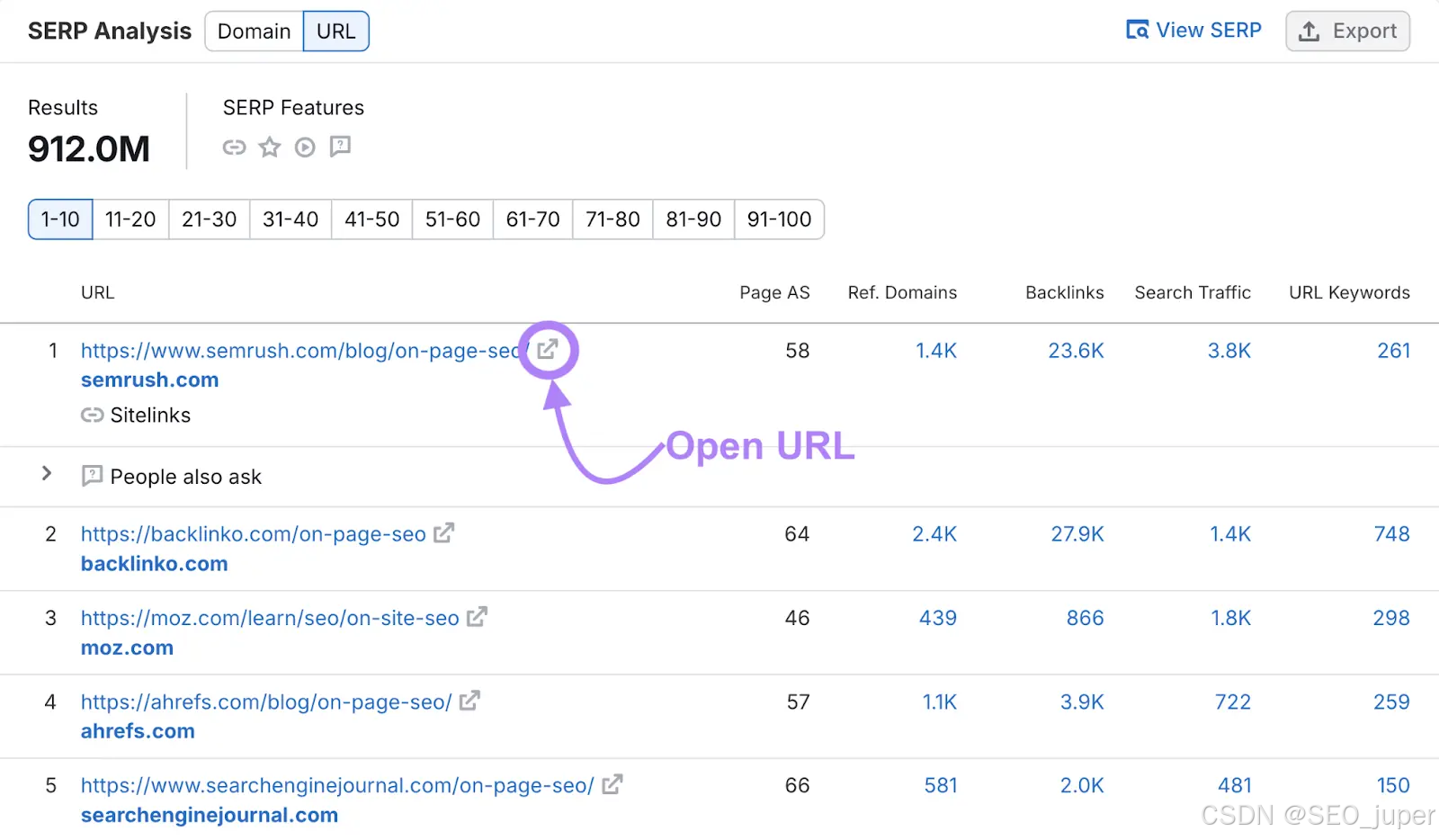Click the Sitelinks icon in semrush.com row

92,415
